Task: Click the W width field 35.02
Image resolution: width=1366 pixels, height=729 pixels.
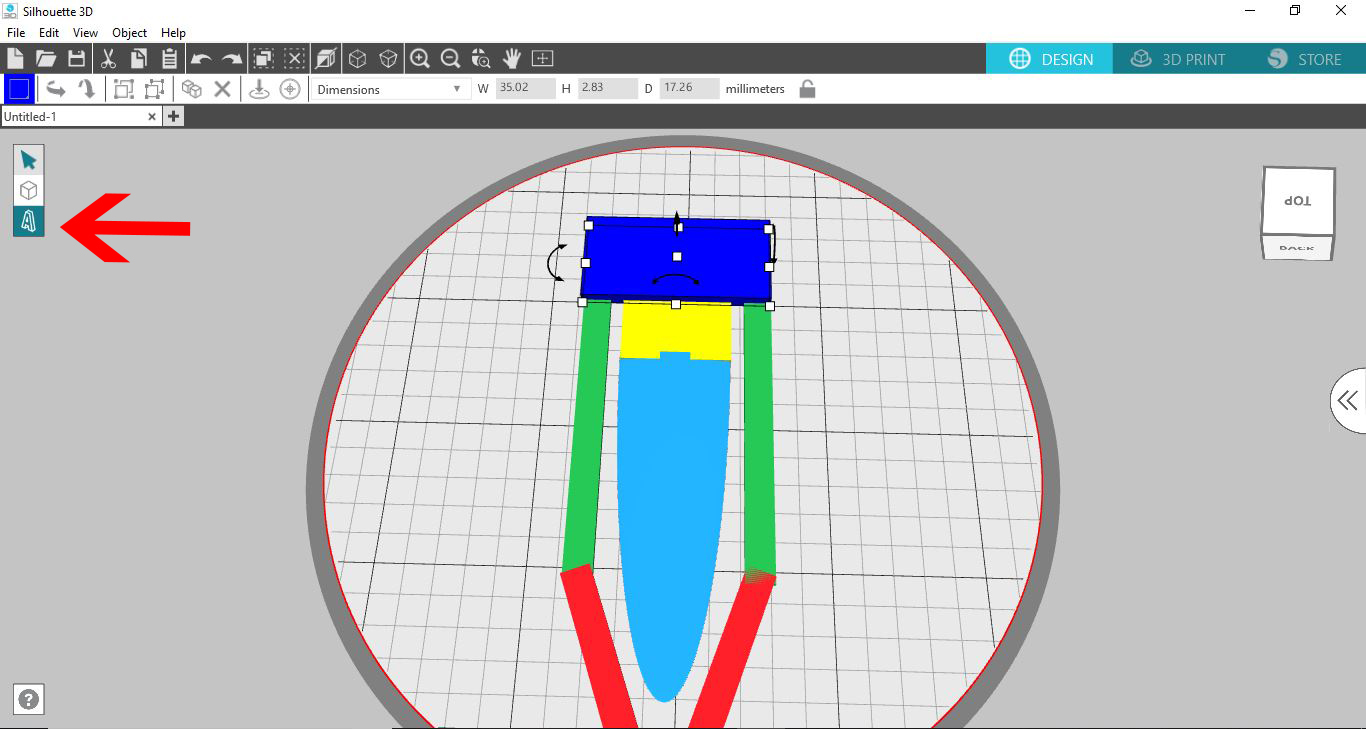Action: [x=525, y=88]
